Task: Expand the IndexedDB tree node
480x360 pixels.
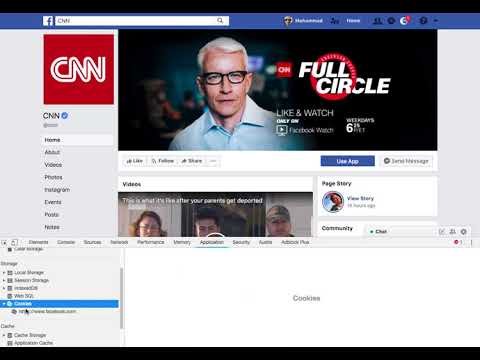Action: [x=4, y=288]
